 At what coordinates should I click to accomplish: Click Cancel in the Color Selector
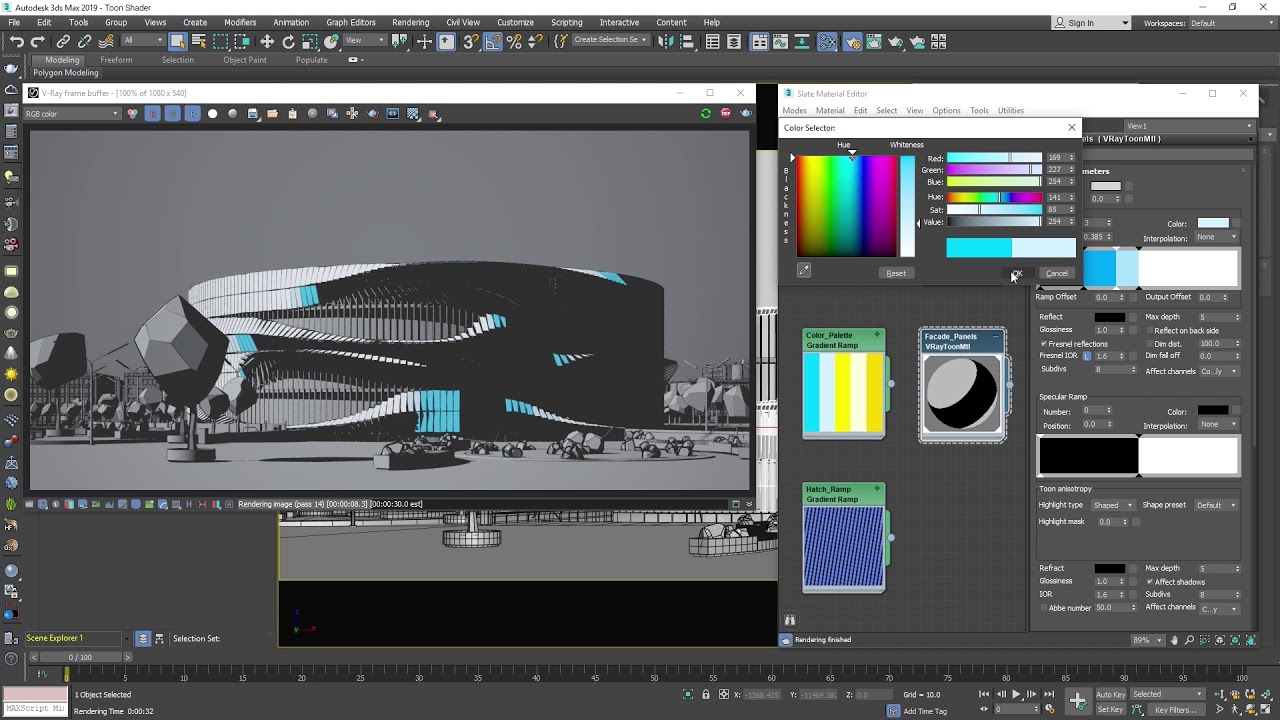[1056, 273]
